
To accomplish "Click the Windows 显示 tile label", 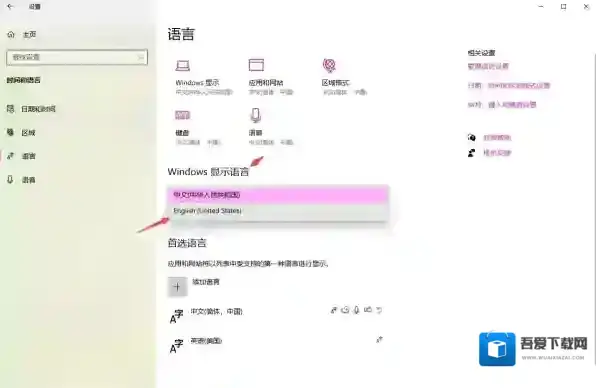I will click(197, 83).
